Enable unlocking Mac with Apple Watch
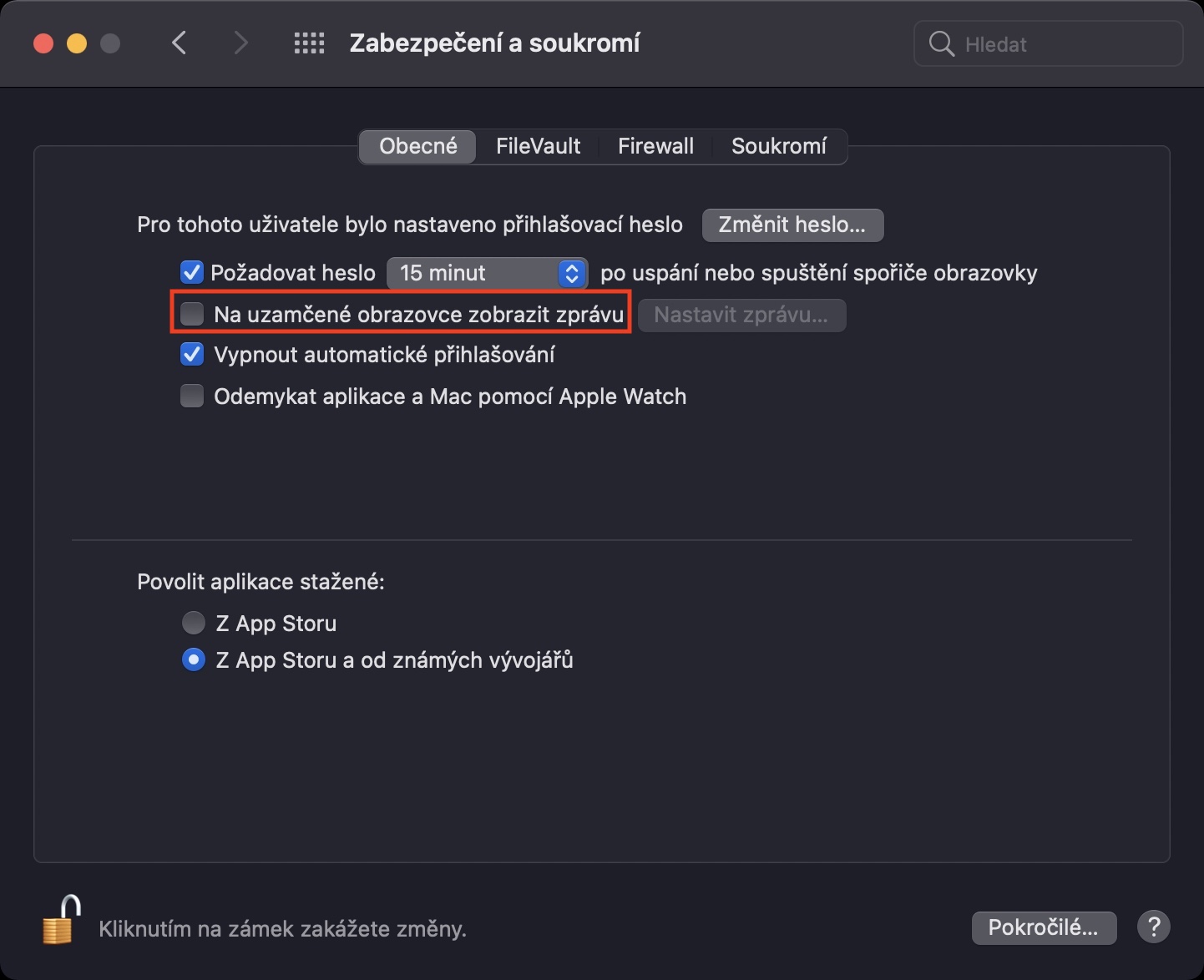1204x980 pixels. pos(192,396)
